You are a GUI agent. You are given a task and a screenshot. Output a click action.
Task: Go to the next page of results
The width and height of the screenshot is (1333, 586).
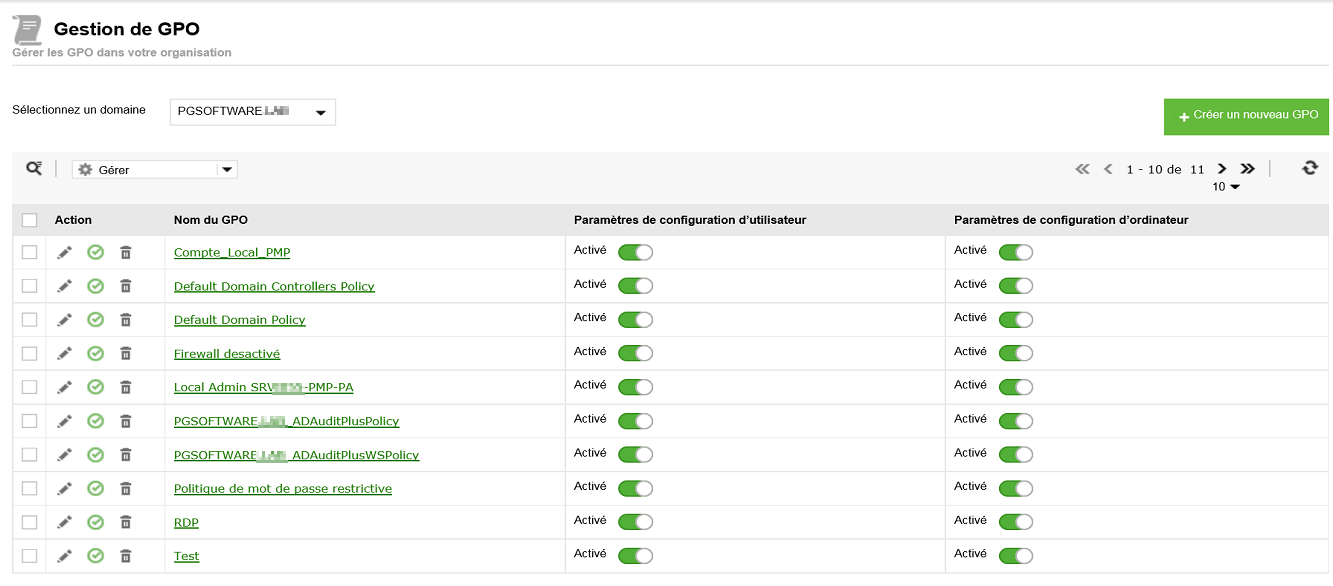[1222, 169]
